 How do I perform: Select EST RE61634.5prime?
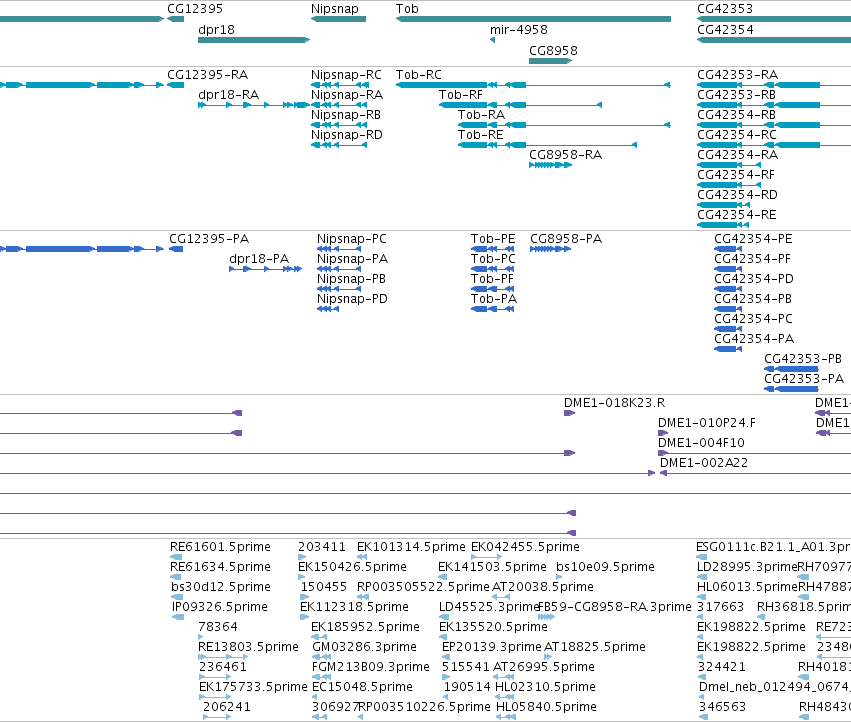176,577
